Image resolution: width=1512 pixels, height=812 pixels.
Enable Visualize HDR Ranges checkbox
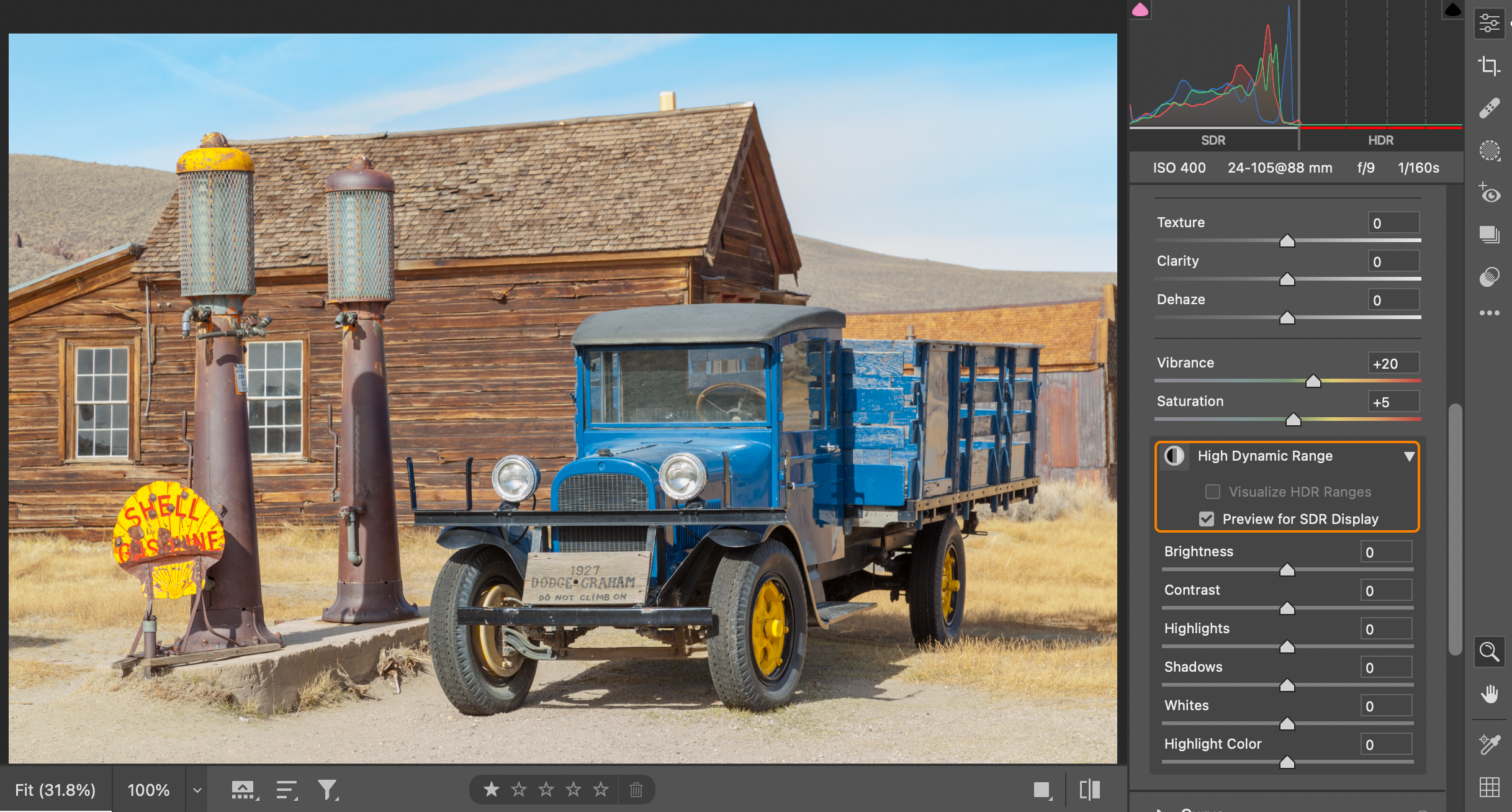1212,492
